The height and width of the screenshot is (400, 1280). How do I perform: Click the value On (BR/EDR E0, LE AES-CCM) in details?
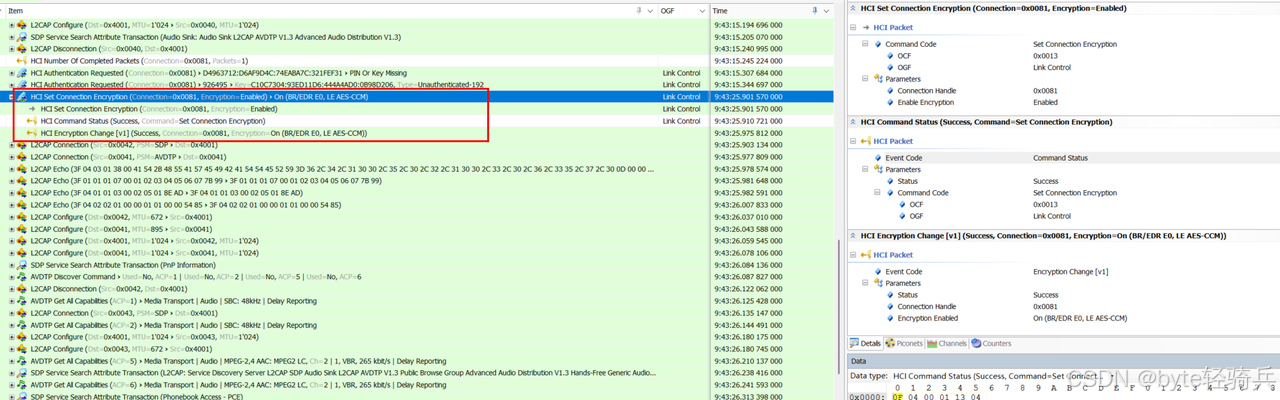[x=1080, y=318]
